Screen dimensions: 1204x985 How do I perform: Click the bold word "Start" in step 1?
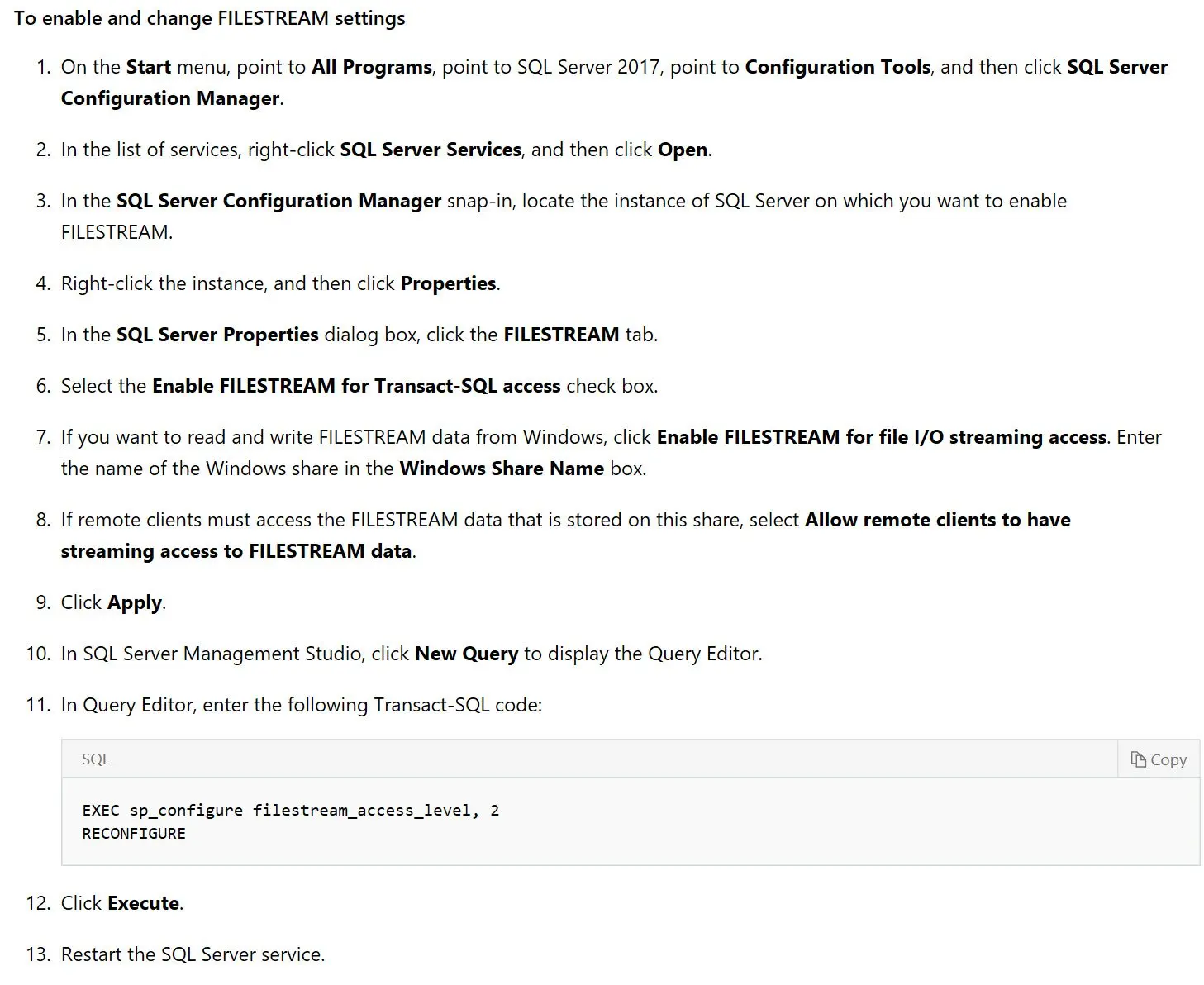coord(149,67)
